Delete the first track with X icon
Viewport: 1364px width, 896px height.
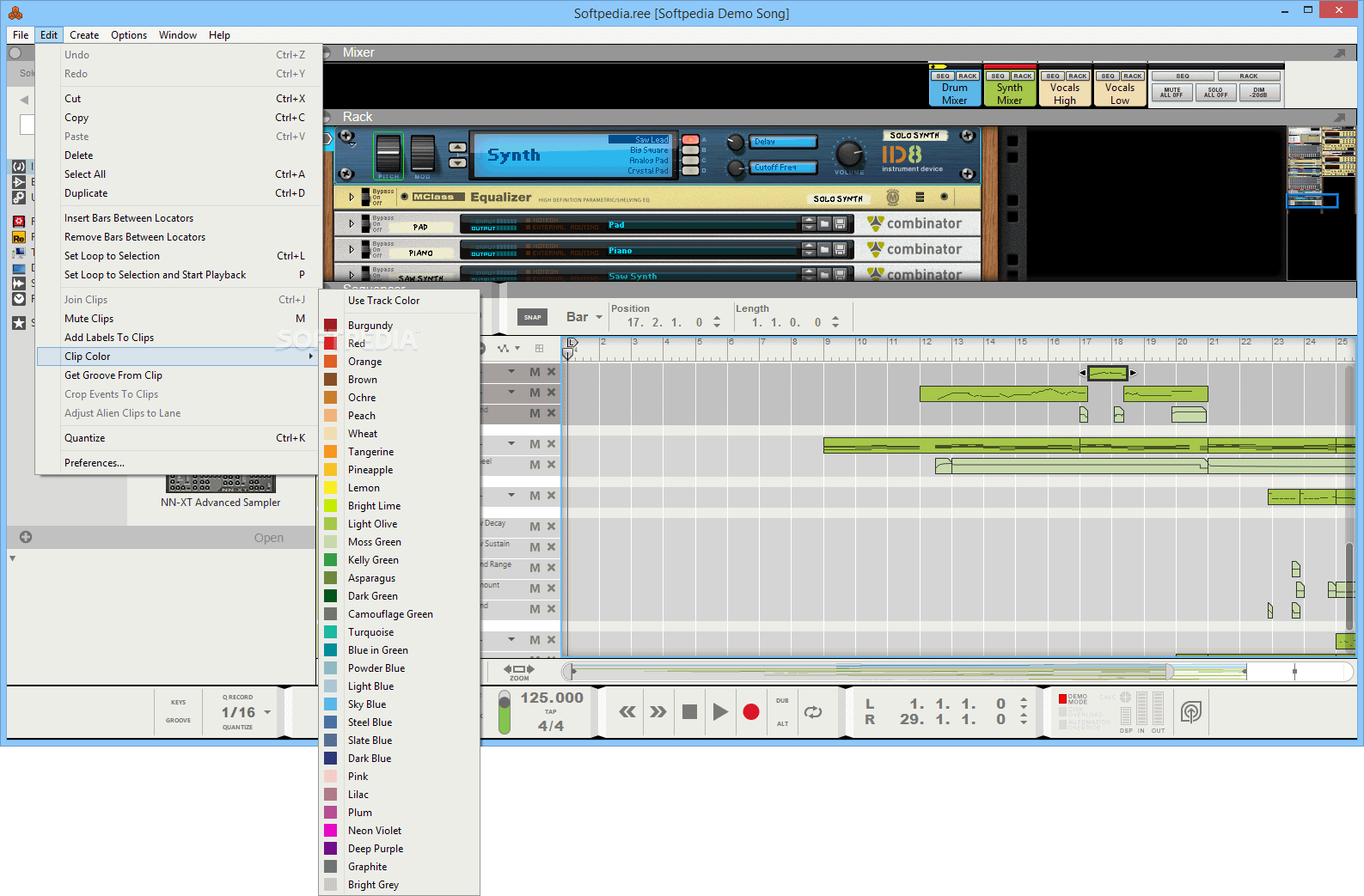[552, 372]
